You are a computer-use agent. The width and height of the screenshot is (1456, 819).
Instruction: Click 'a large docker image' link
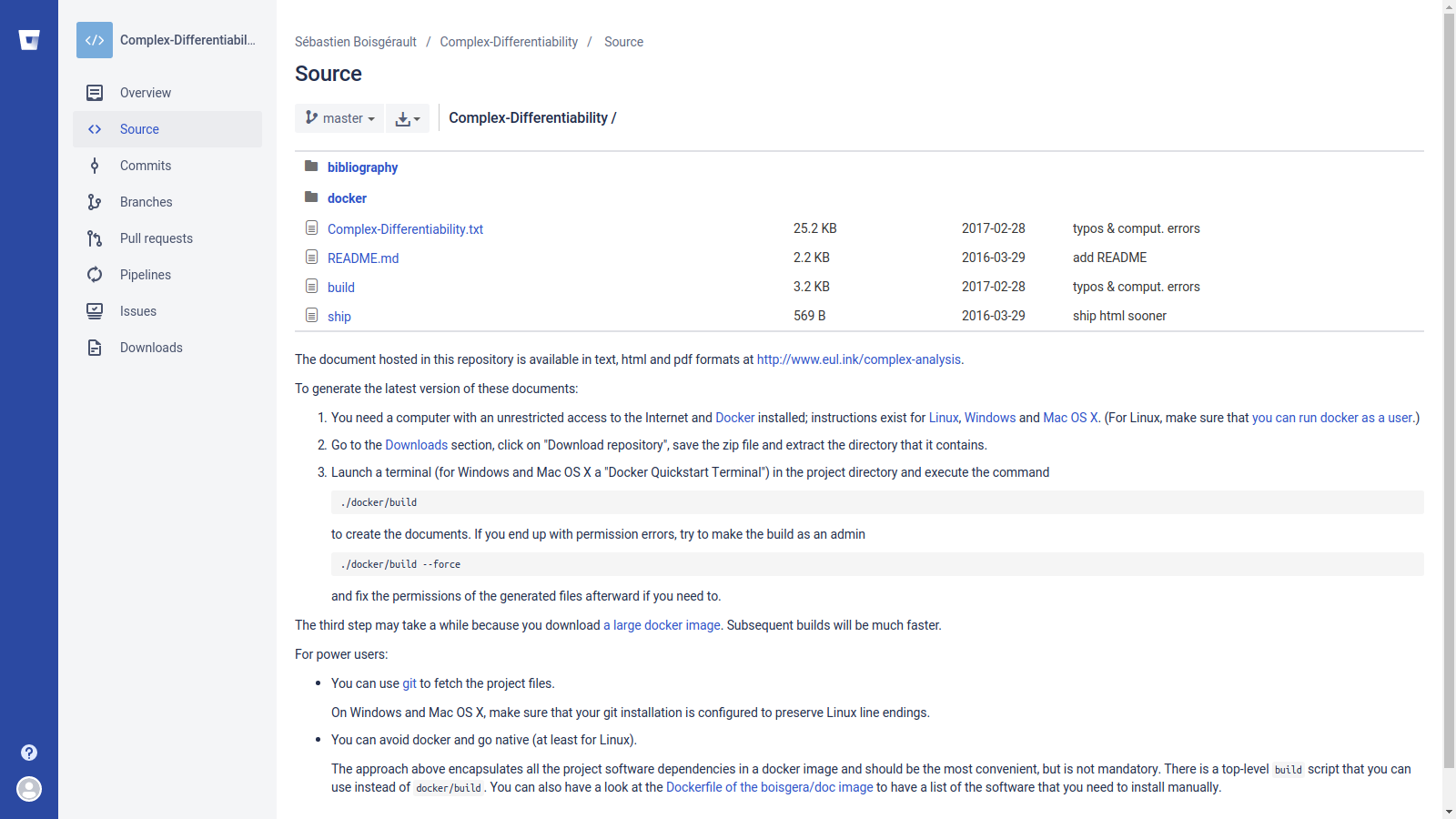pos(662,625)
